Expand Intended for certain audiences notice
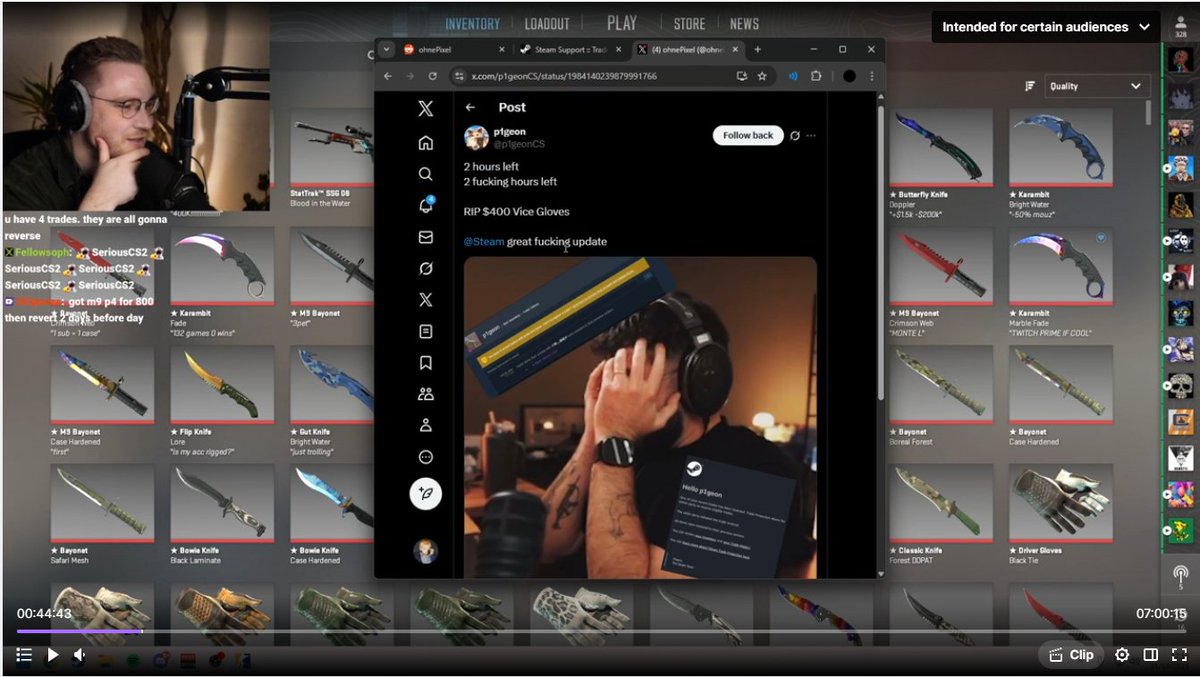Screen dimensions: 1200x677 (x=1046, y=27)
